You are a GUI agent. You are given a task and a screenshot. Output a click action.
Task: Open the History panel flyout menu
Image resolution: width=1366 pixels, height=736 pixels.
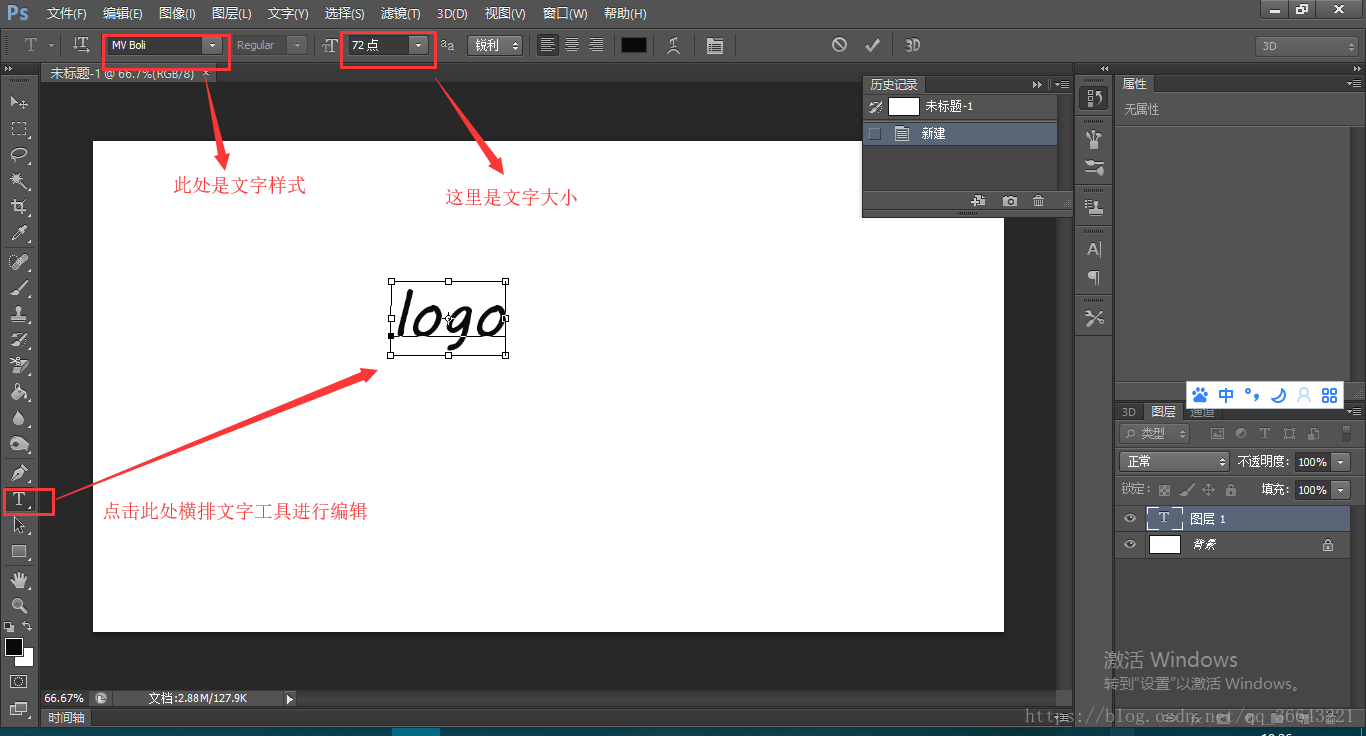pos(1063,85)
